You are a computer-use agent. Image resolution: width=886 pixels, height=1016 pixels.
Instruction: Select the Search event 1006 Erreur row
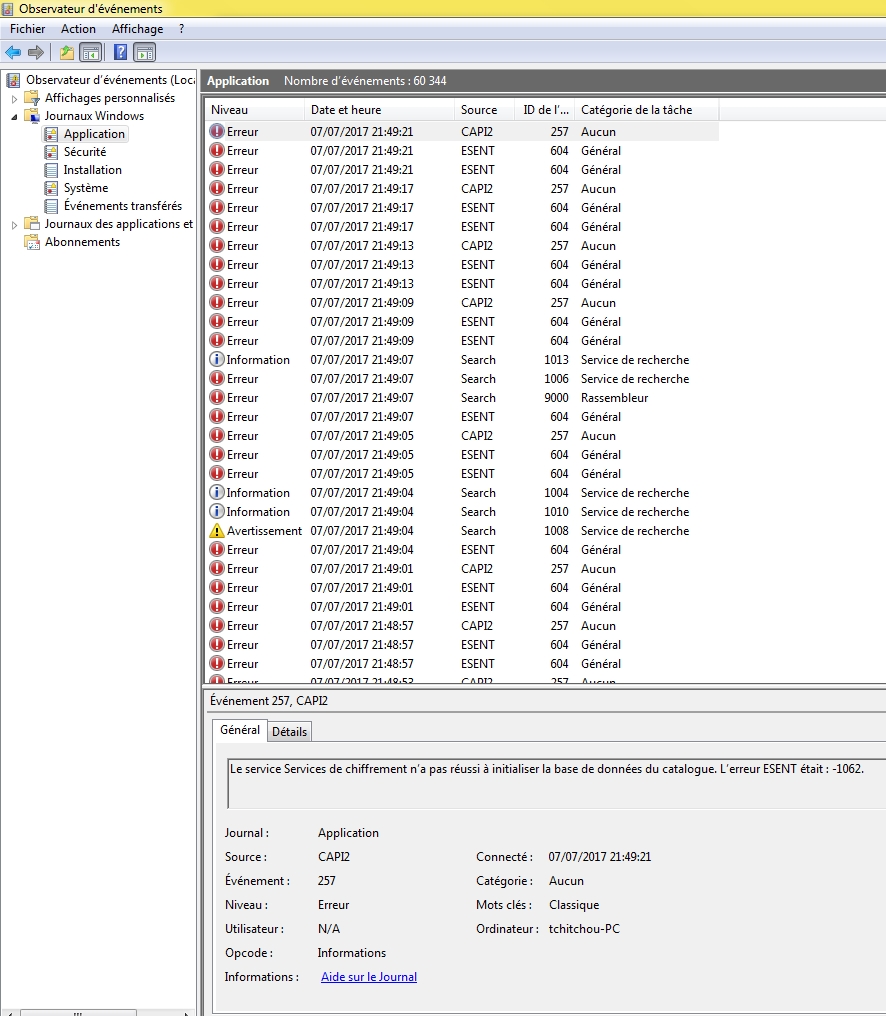[462, 379]
